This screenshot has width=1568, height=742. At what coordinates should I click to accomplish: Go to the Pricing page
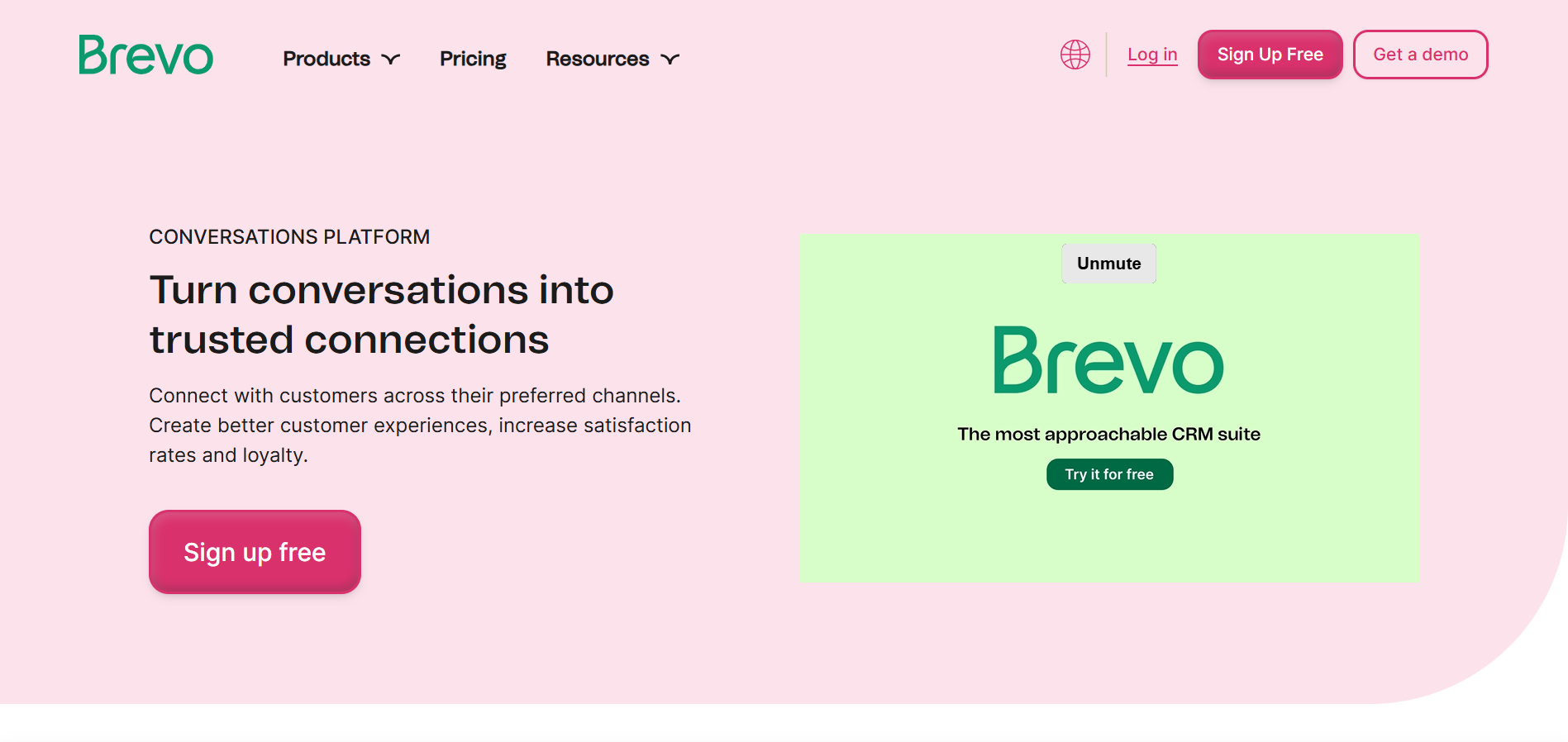473,59
